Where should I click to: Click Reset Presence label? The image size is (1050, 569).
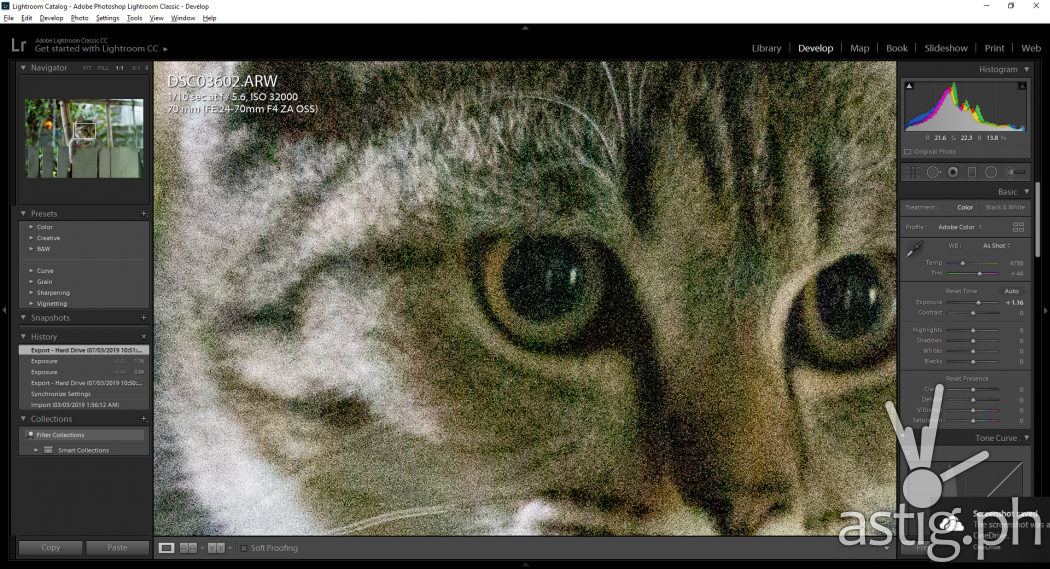[x=966, y=378]
